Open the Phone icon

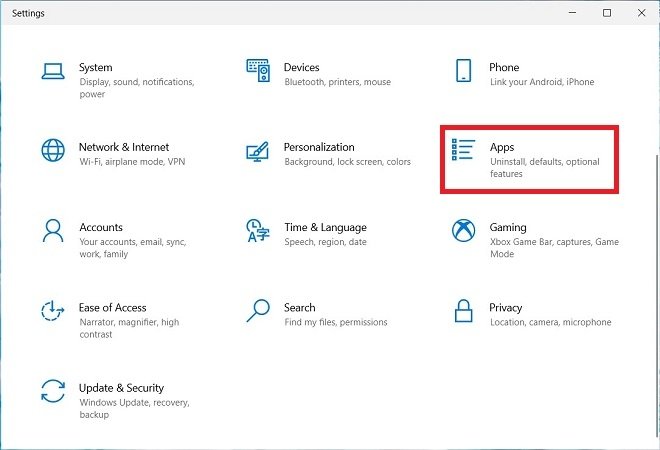(463, 70)
